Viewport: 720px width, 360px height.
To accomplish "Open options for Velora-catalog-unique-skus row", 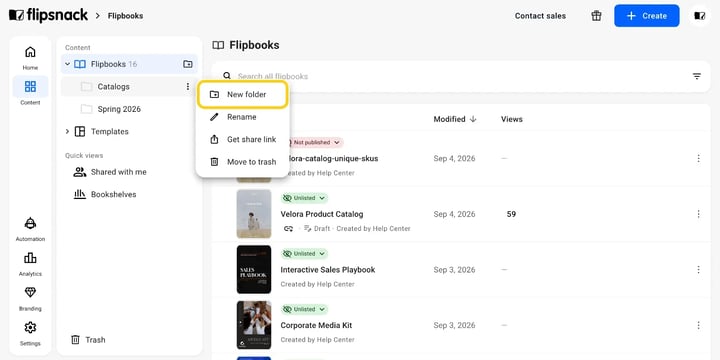I will pyautogui.click(x=698, y=158).
